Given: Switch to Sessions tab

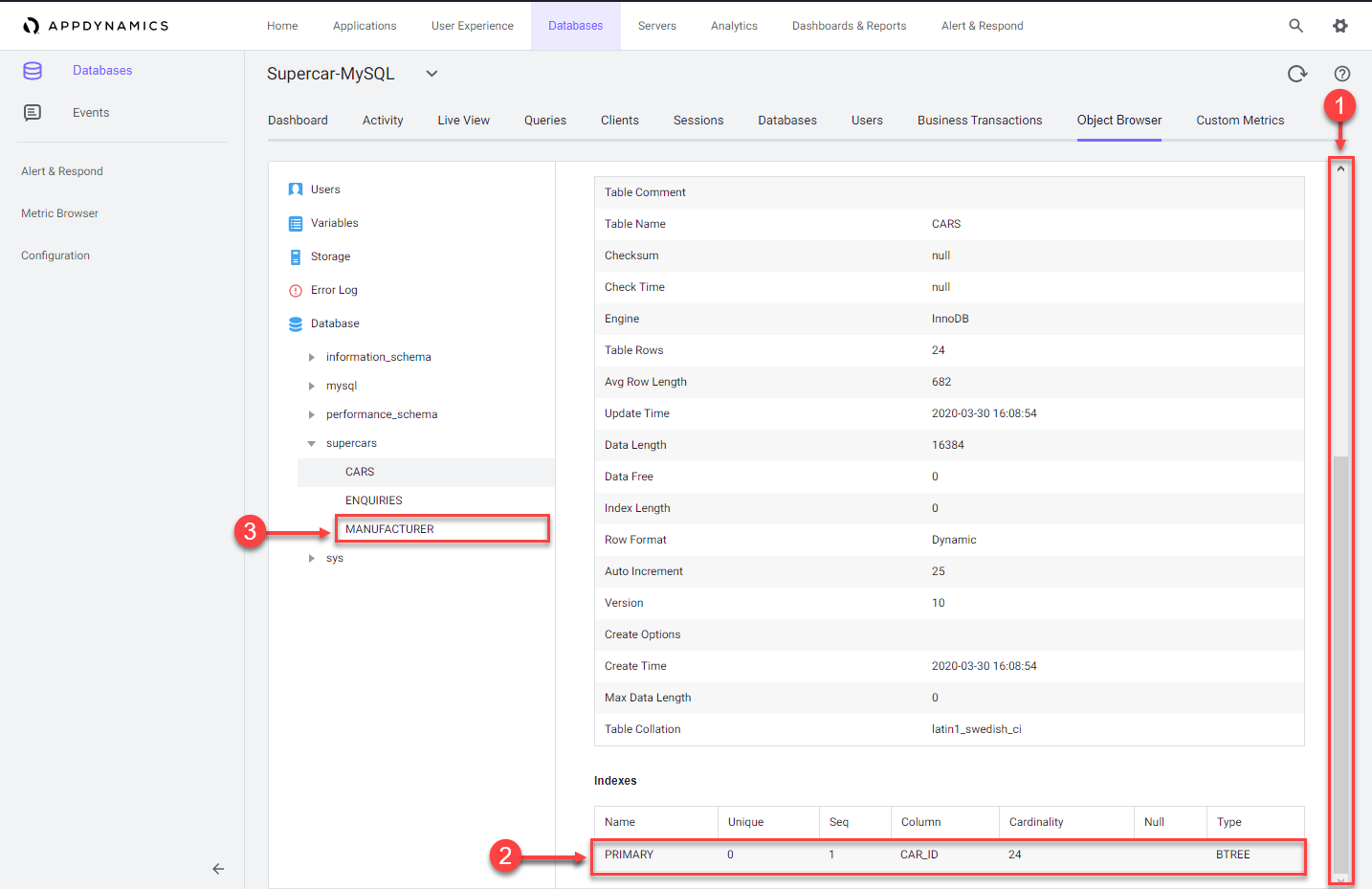Looking at the screenshot, I should [698, 121].
